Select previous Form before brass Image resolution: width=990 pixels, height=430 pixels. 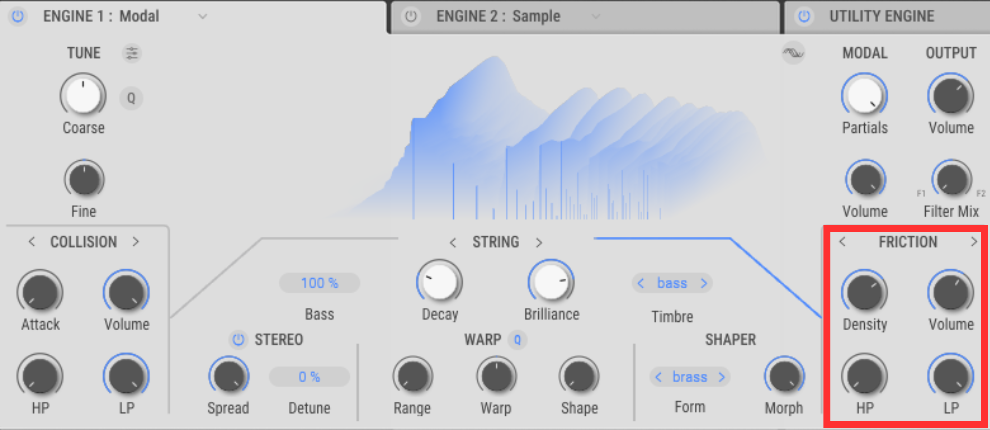(659, 378)
